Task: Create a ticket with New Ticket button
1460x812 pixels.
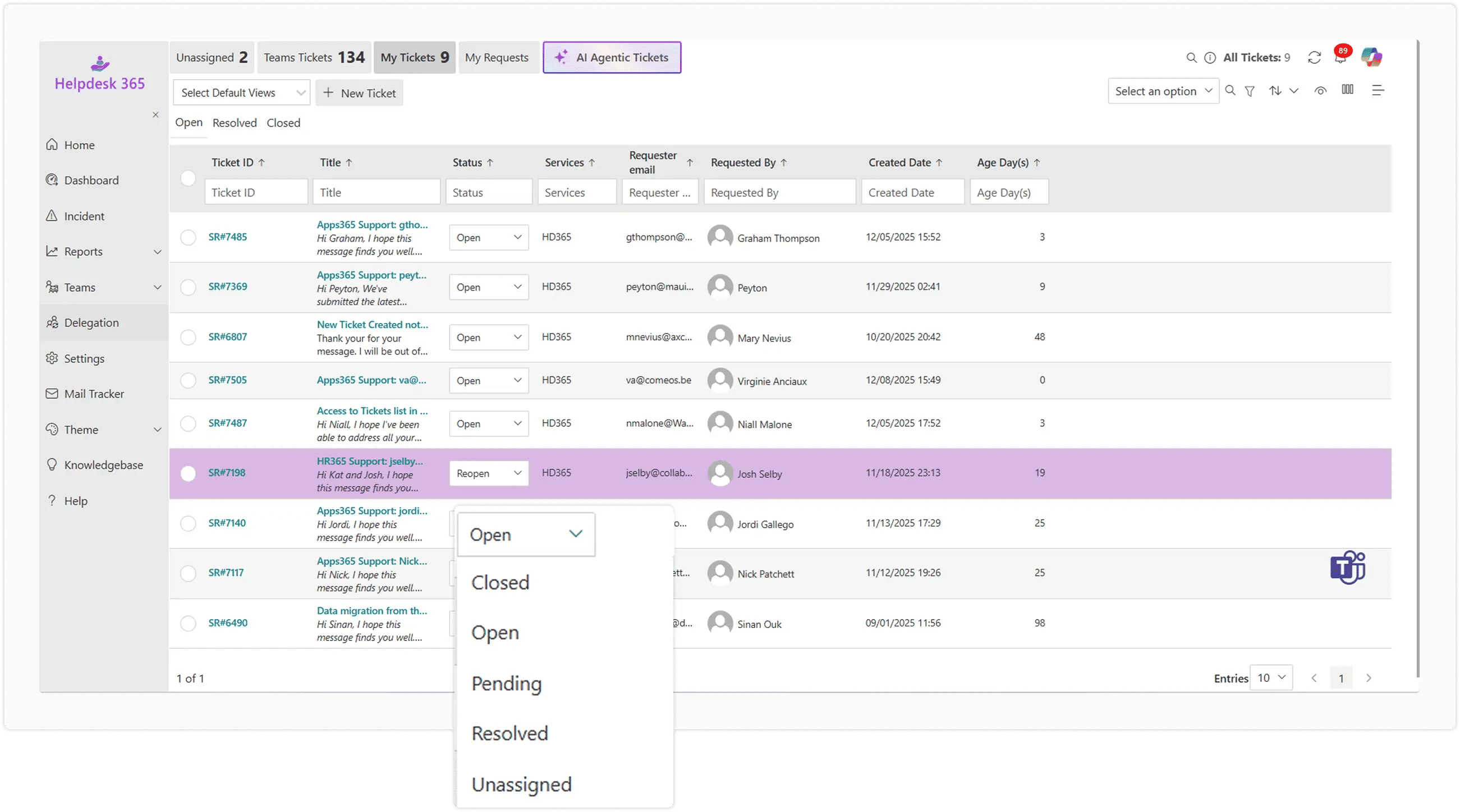Action: (359, 93)
